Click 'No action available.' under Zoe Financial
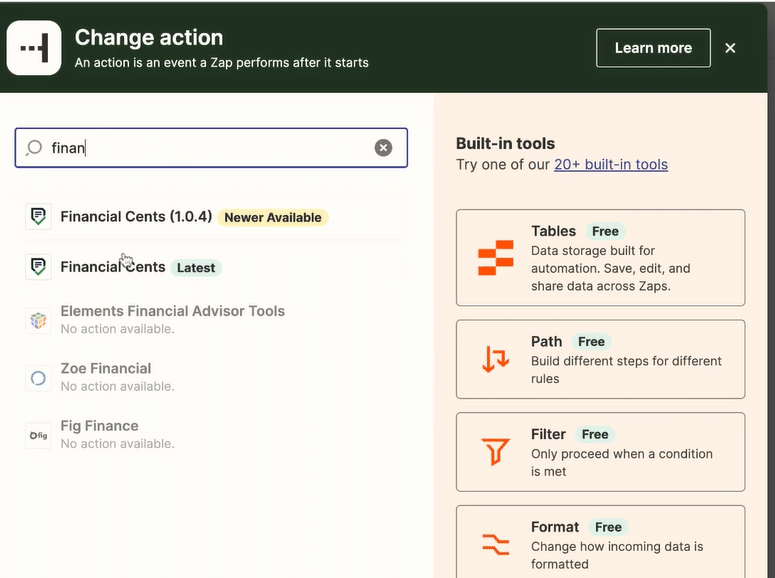This screenshot has width=775, height=578. coord(118,386)
